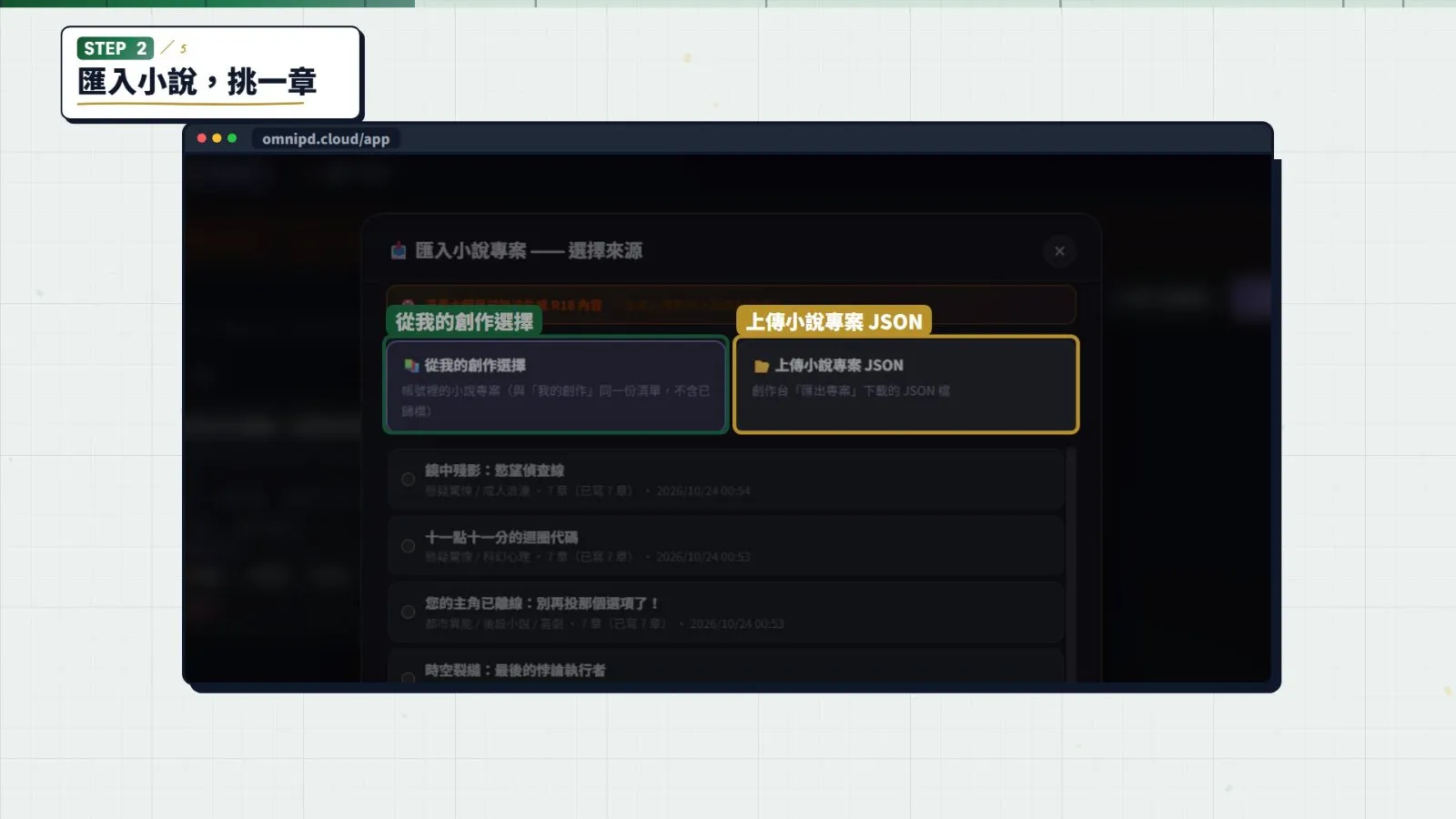Click the project list scrollbar in dialog

pyautogui.click(x=1071, y=564)
